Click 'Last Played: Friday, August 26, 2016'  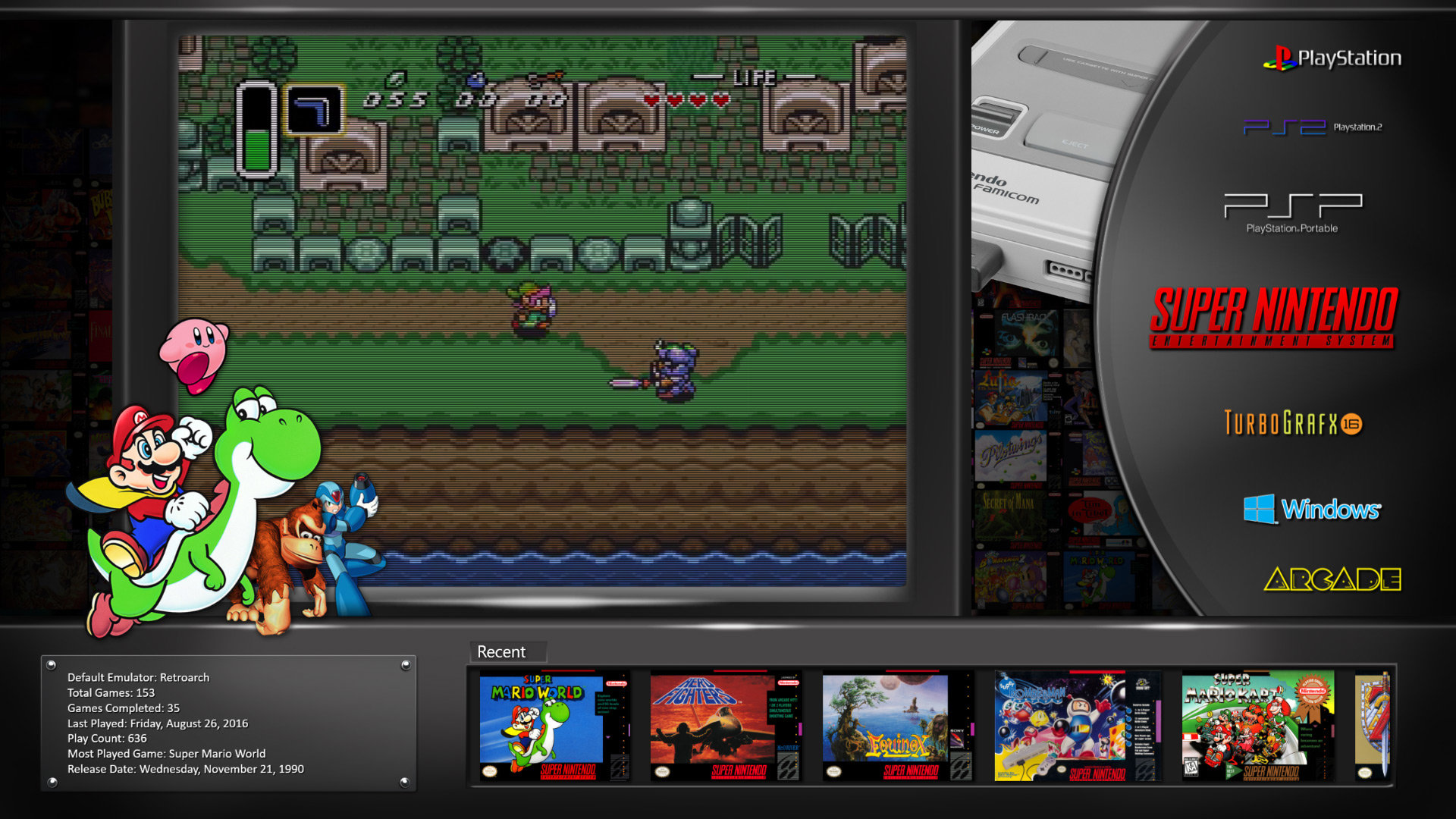(x=158, y=723)
